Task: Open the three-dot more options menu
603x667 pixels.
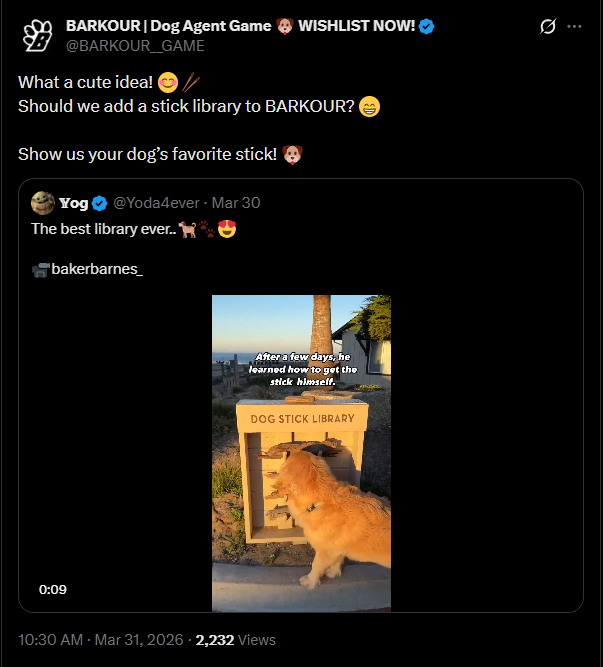Action: (574, 27)
